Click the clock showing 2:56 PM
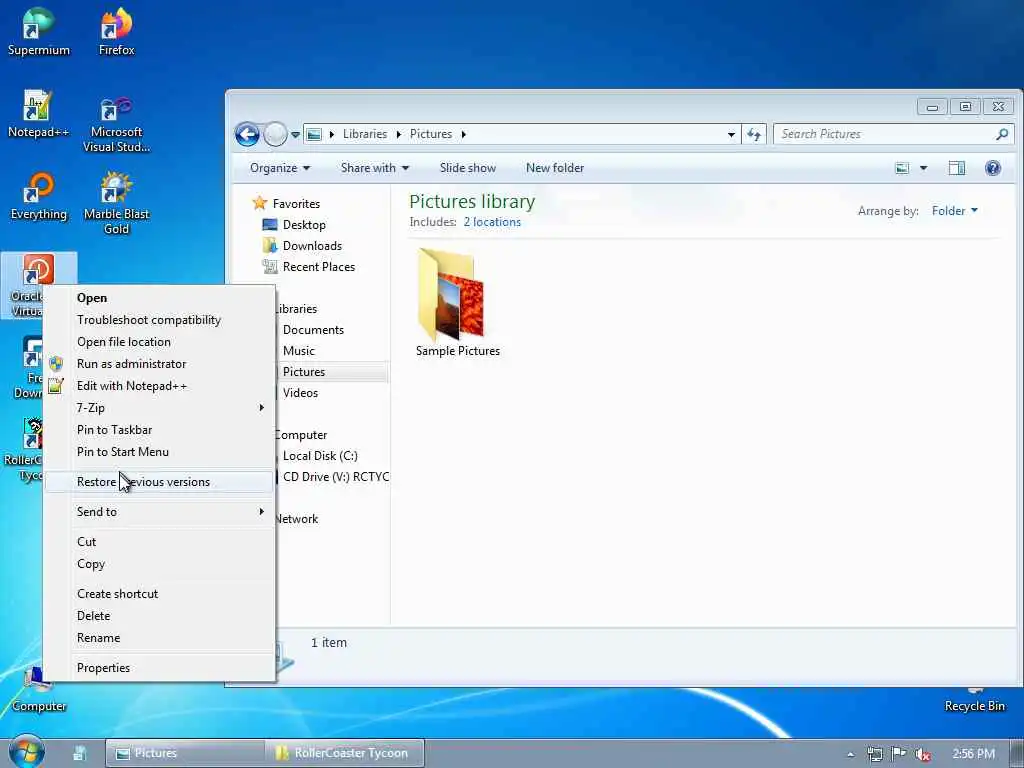 tap(973, 754)
